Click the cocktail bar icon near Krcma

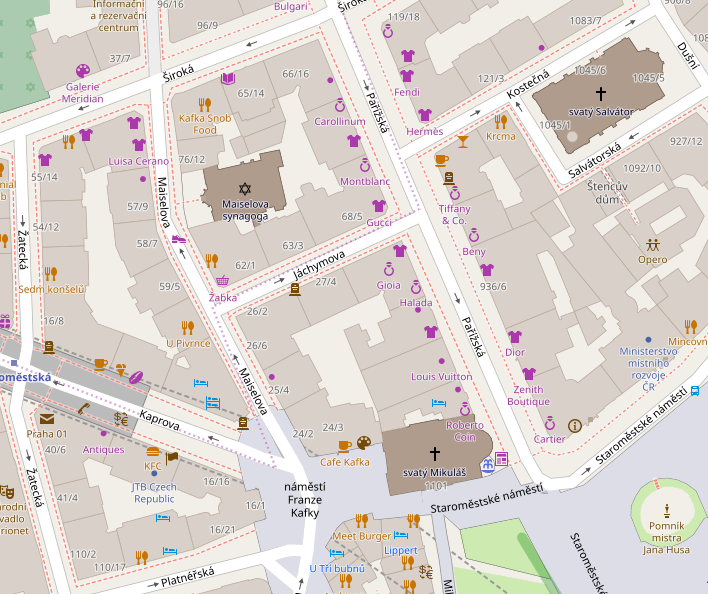tap(463, 142)
